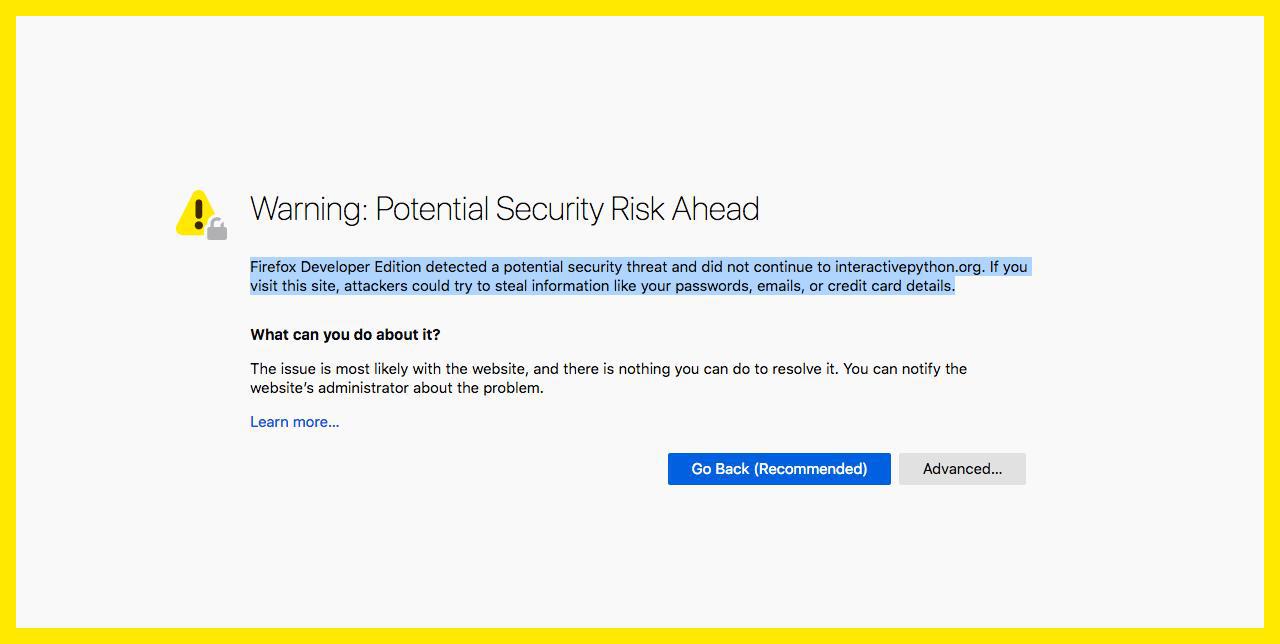Click the Go Back (Recommended) button

pyautogui.click(x=779, y=469)
